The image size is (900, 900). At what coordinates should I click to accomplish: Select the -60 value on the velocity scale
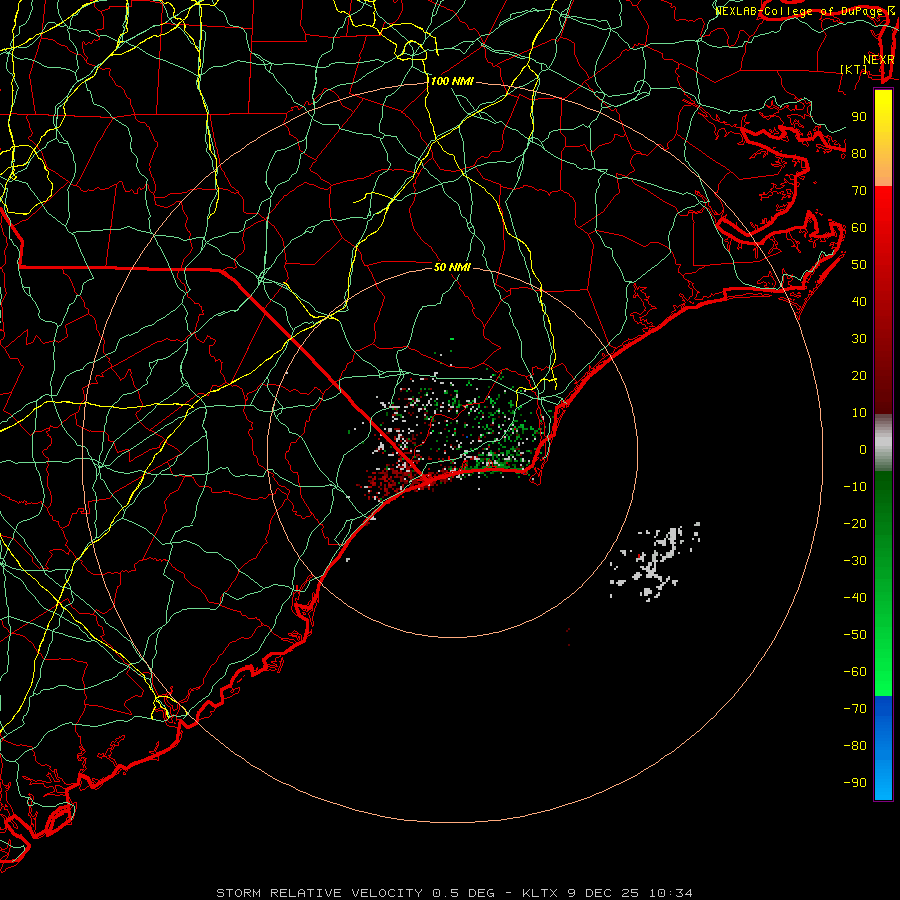pos(855,672)
